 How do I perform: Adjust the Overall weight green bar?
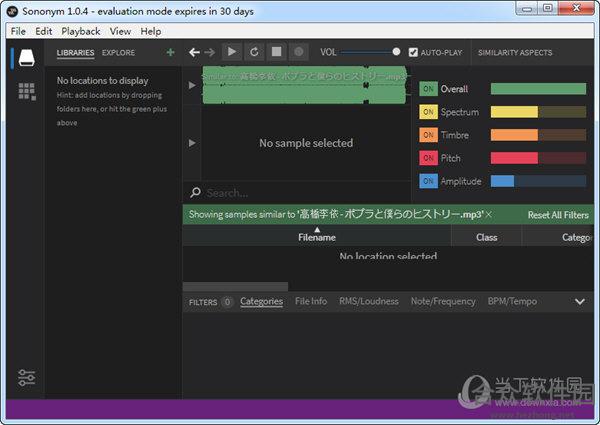[x=538, y=89]
